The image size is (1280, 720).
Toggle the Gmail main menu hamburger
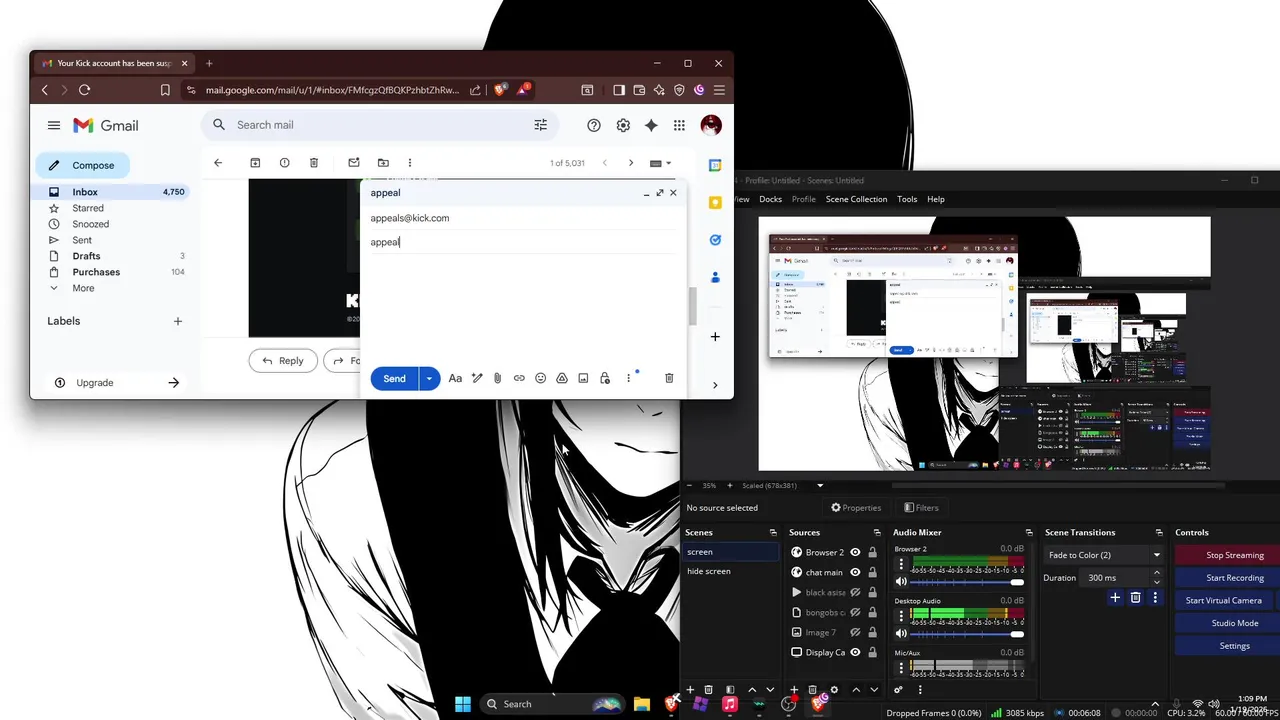coord(54,125)
